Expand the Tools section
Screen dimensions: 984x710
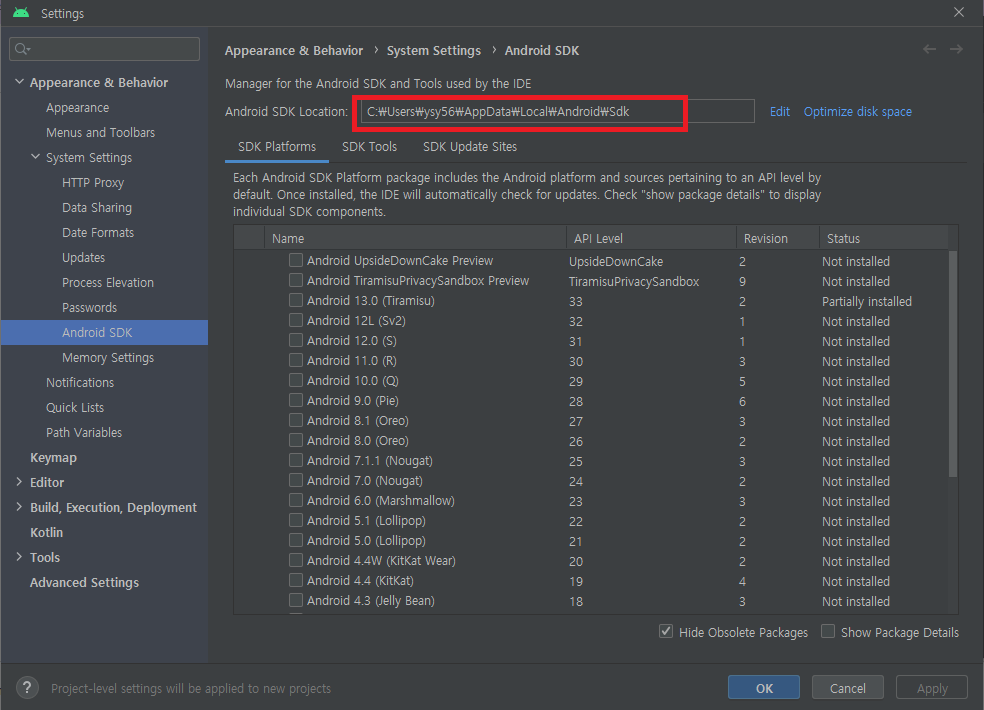coord(19,557)
